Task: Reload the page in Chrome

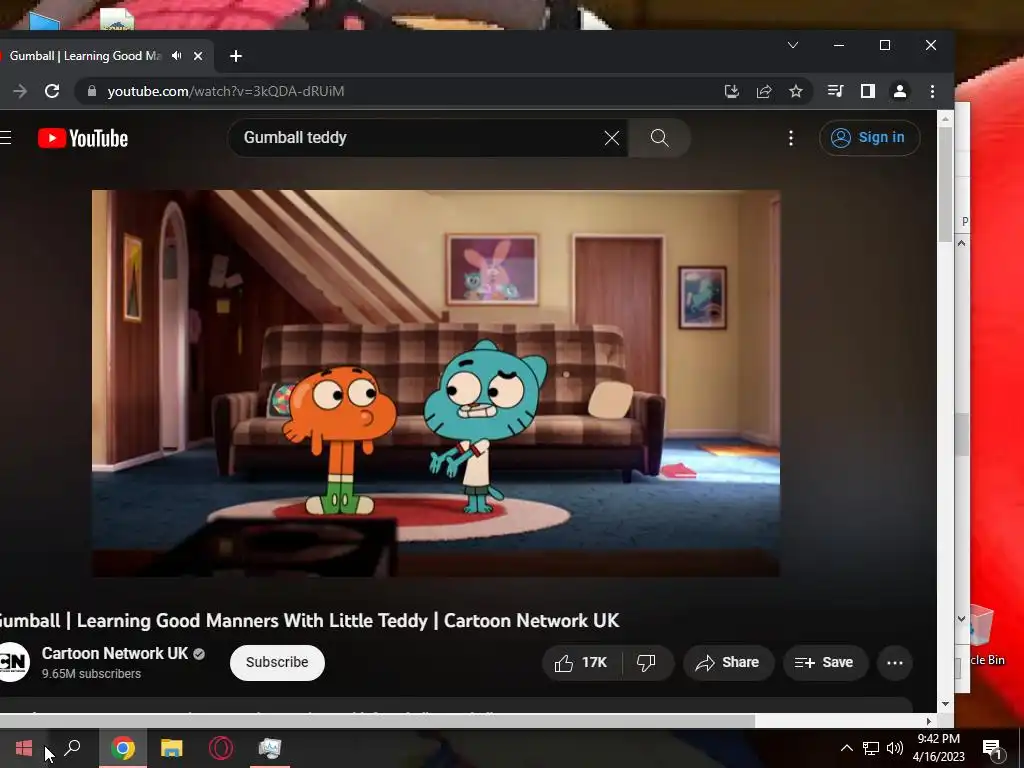Action: (x=52, y=91)
